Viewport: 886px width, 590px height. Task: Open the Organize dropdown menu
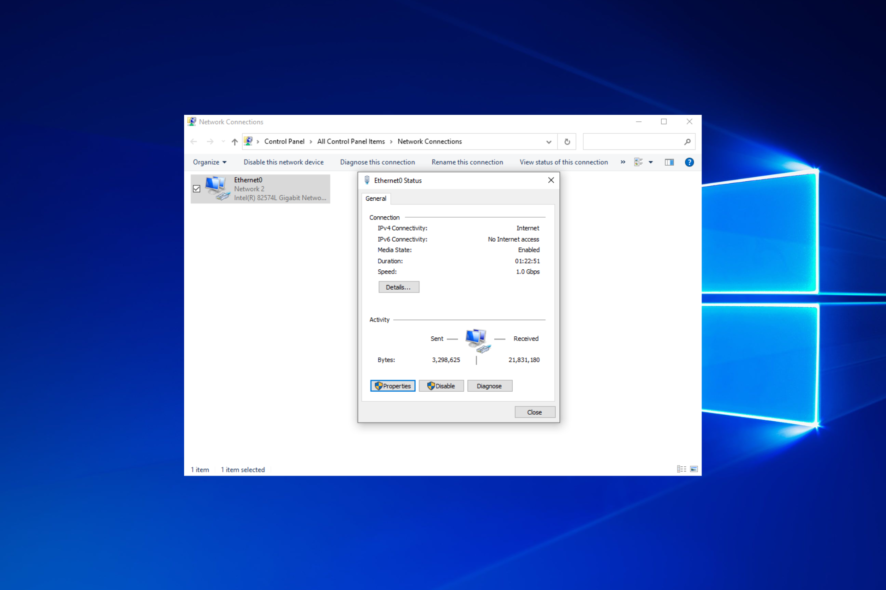click(209, 162)
